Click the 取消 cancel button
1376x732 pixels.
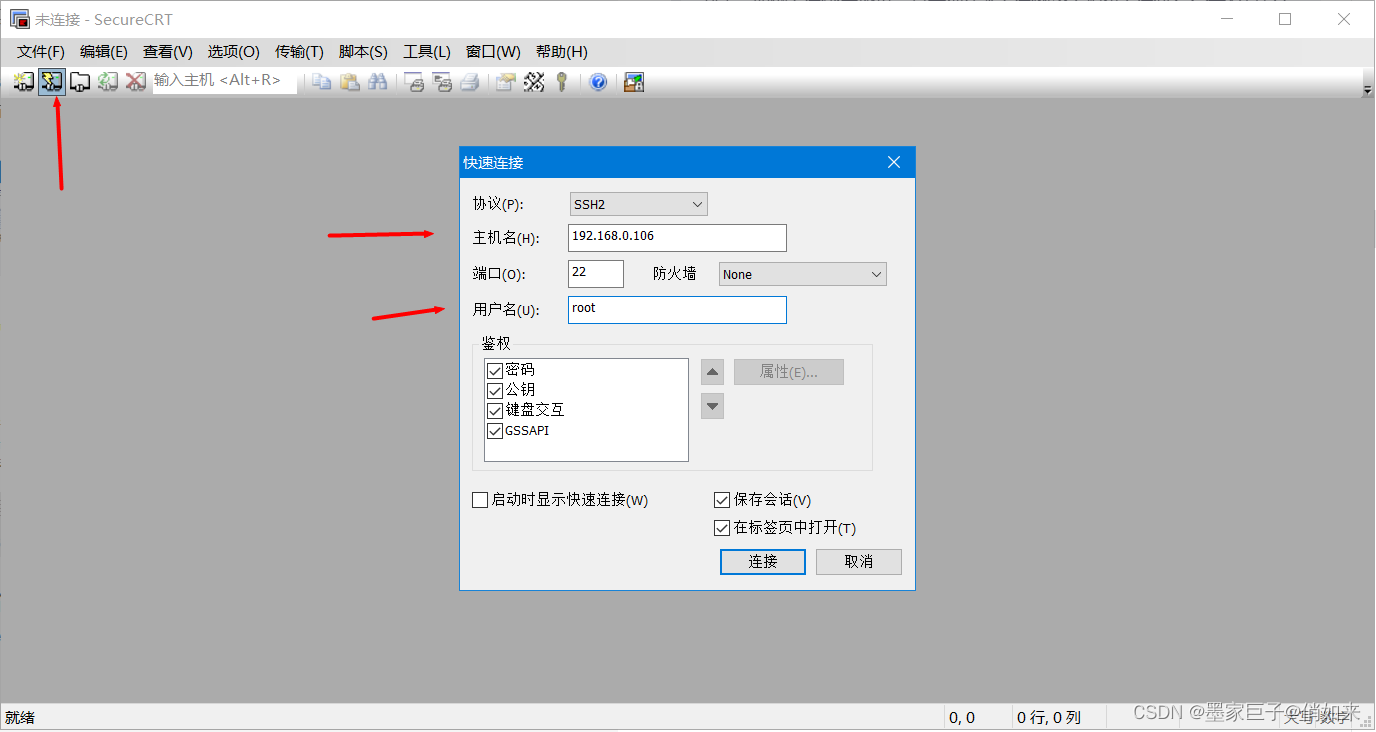click(859, 562)
